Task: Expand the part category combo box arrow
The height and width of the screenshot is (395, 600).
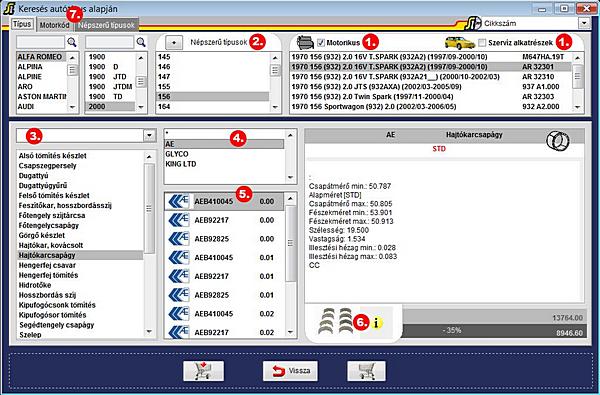Action: click(150, 135)
